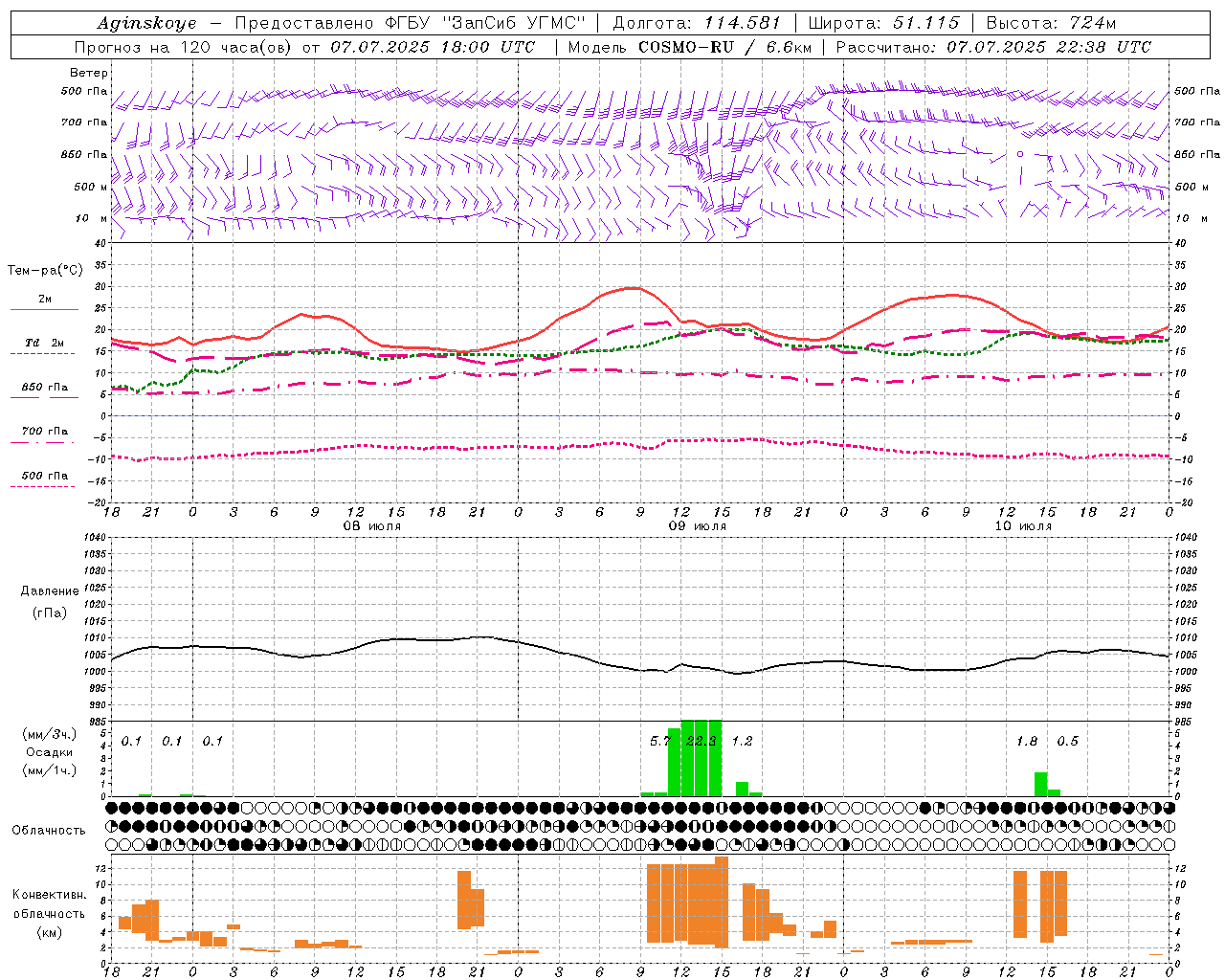Select the 09 июля date label
Viewport: 1225px width, 980px height.
coord(697,526)
